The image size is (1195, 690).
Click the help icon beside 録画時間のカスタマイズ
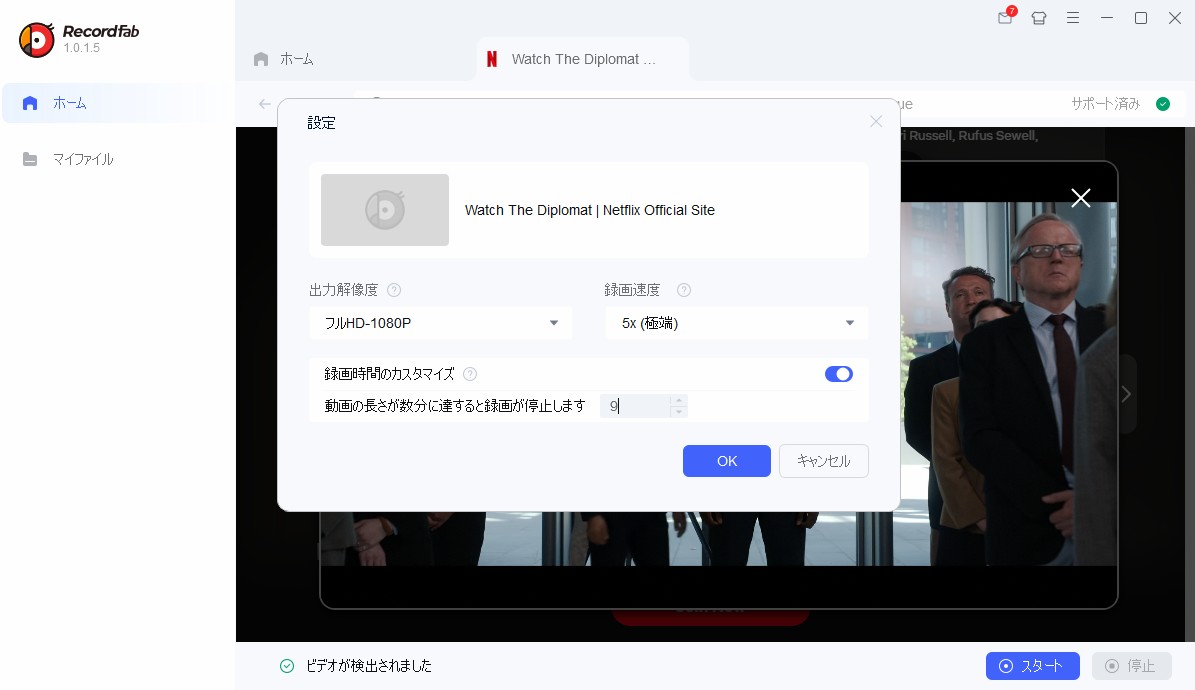[x=470, y=374]
